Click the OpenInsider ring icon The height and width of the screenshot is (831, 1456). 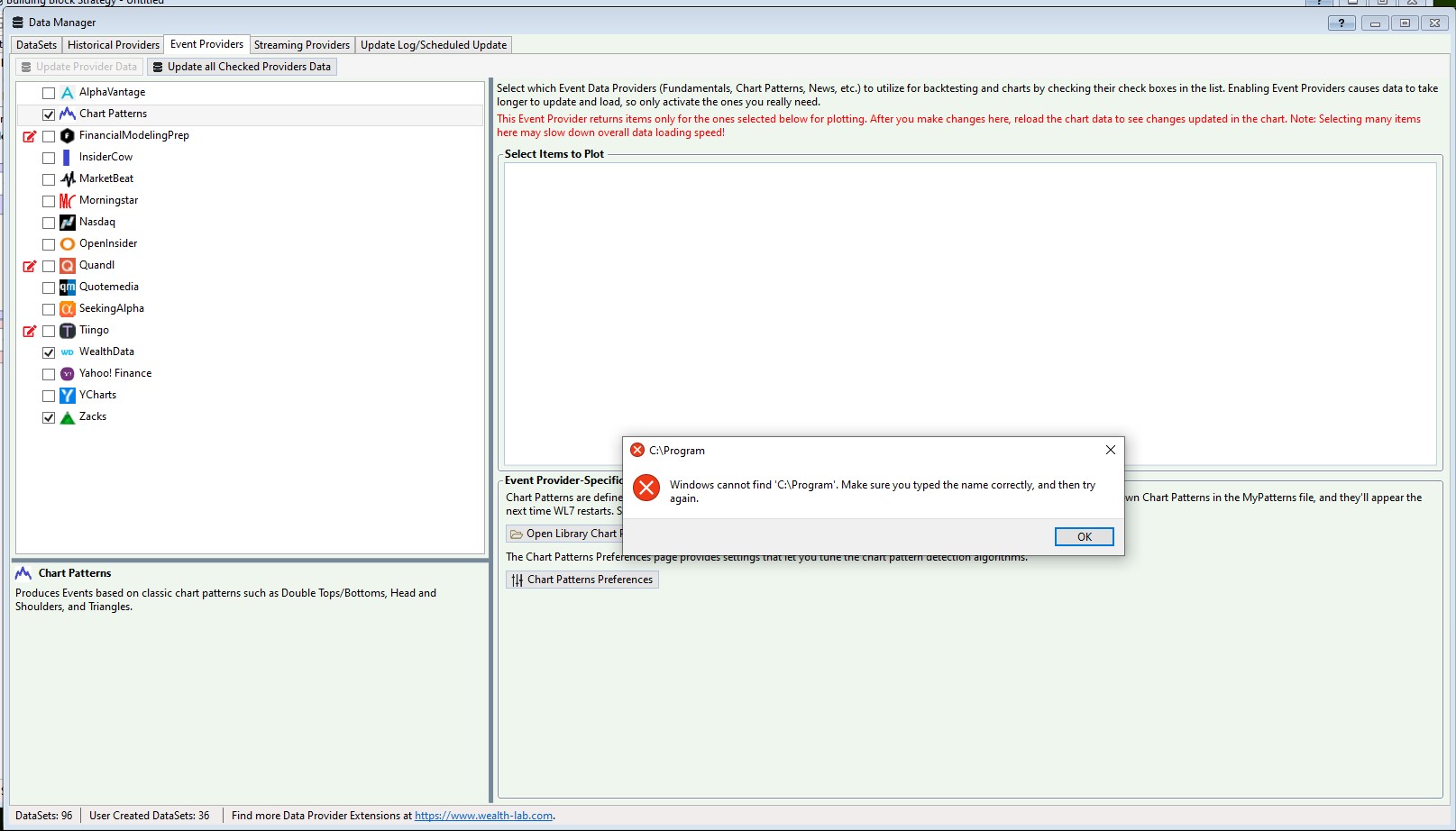[68, 244]
